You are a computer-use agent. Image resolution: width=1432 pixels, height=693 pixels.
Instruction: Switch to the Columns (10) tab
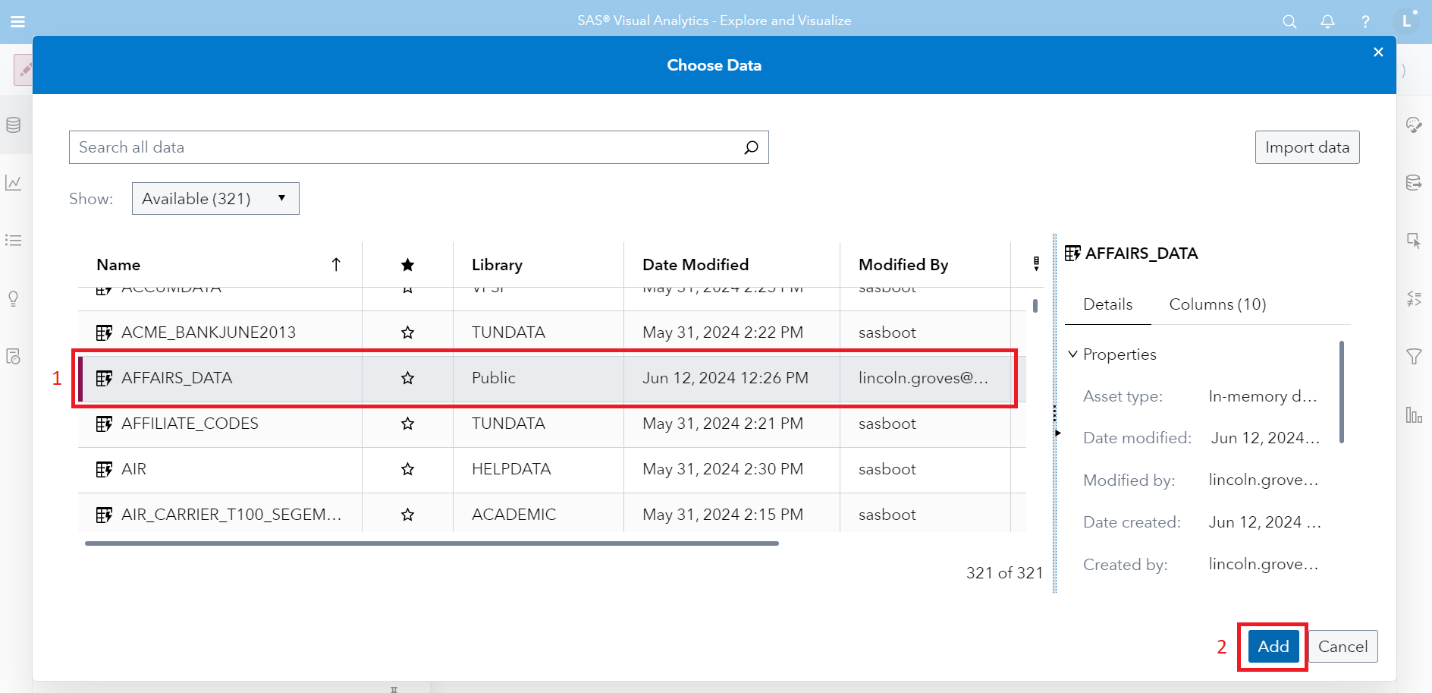click(1217, 304)
